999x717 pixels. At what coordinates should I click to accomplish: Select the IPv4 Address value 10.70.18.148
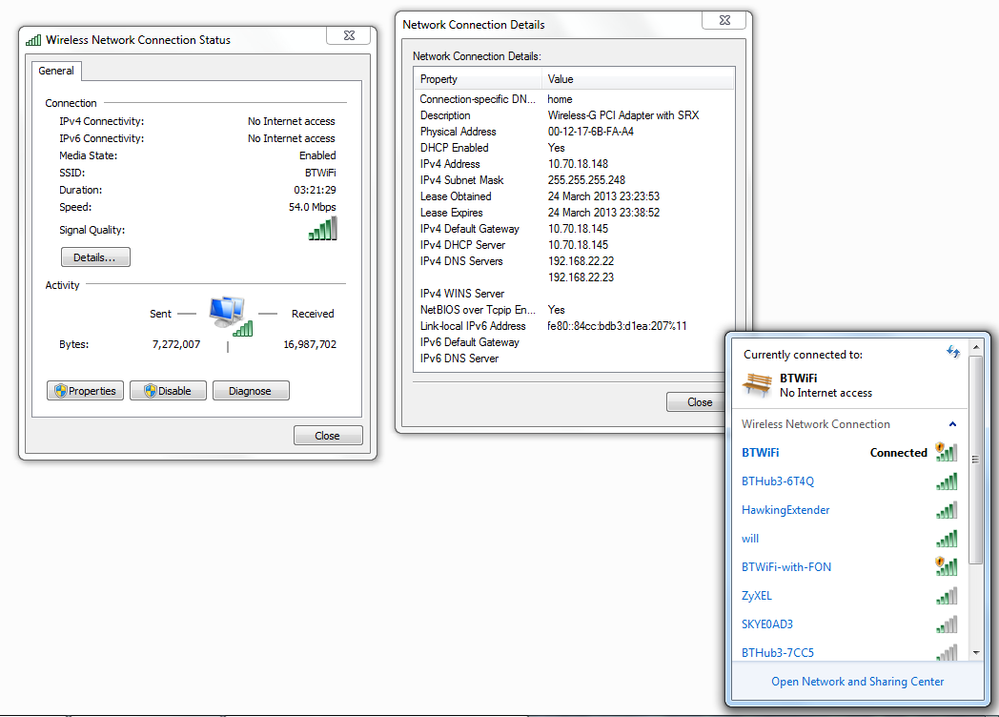pos(578,164)
